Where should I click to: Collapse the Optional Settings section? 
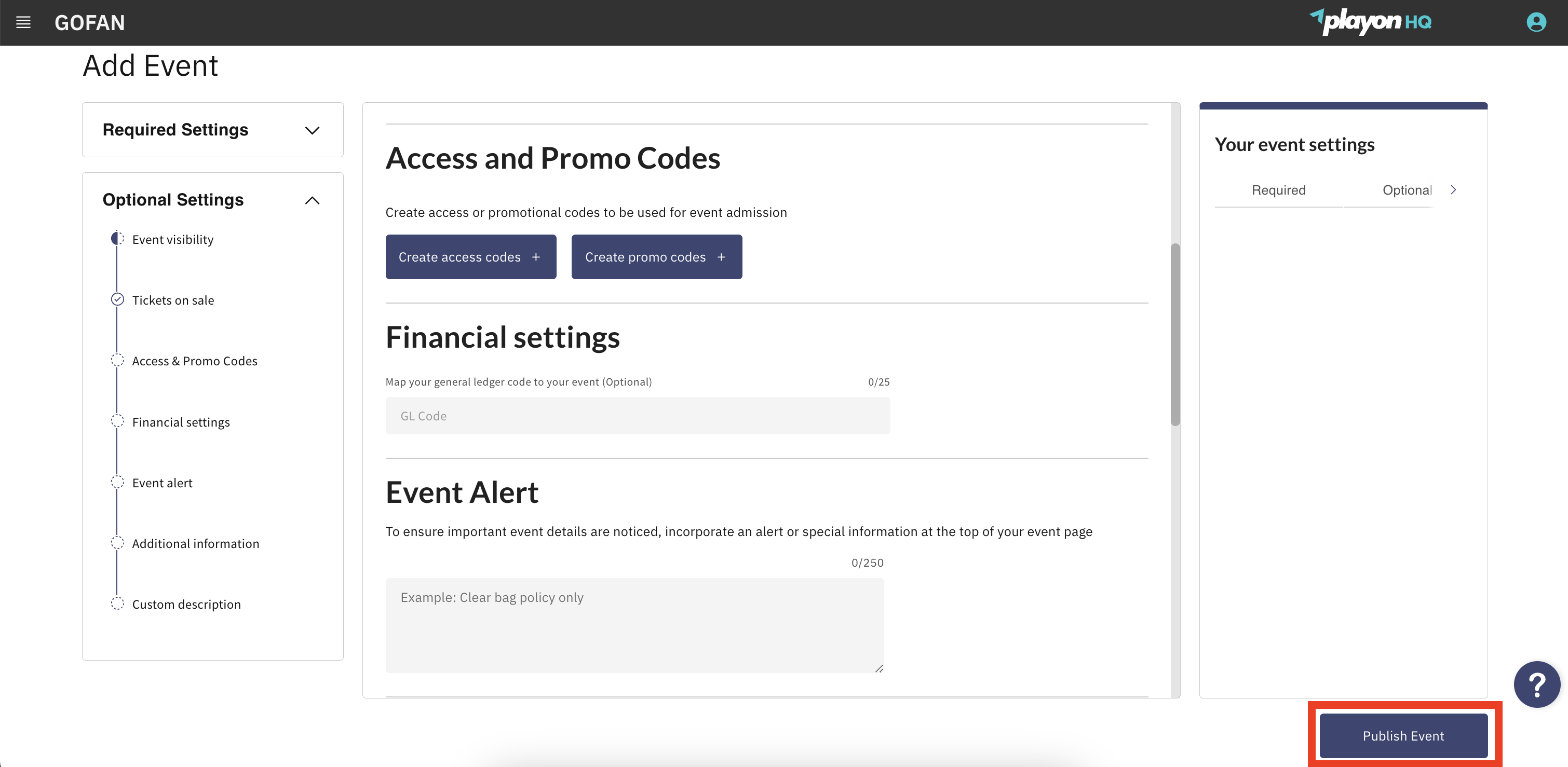point(312,201)
